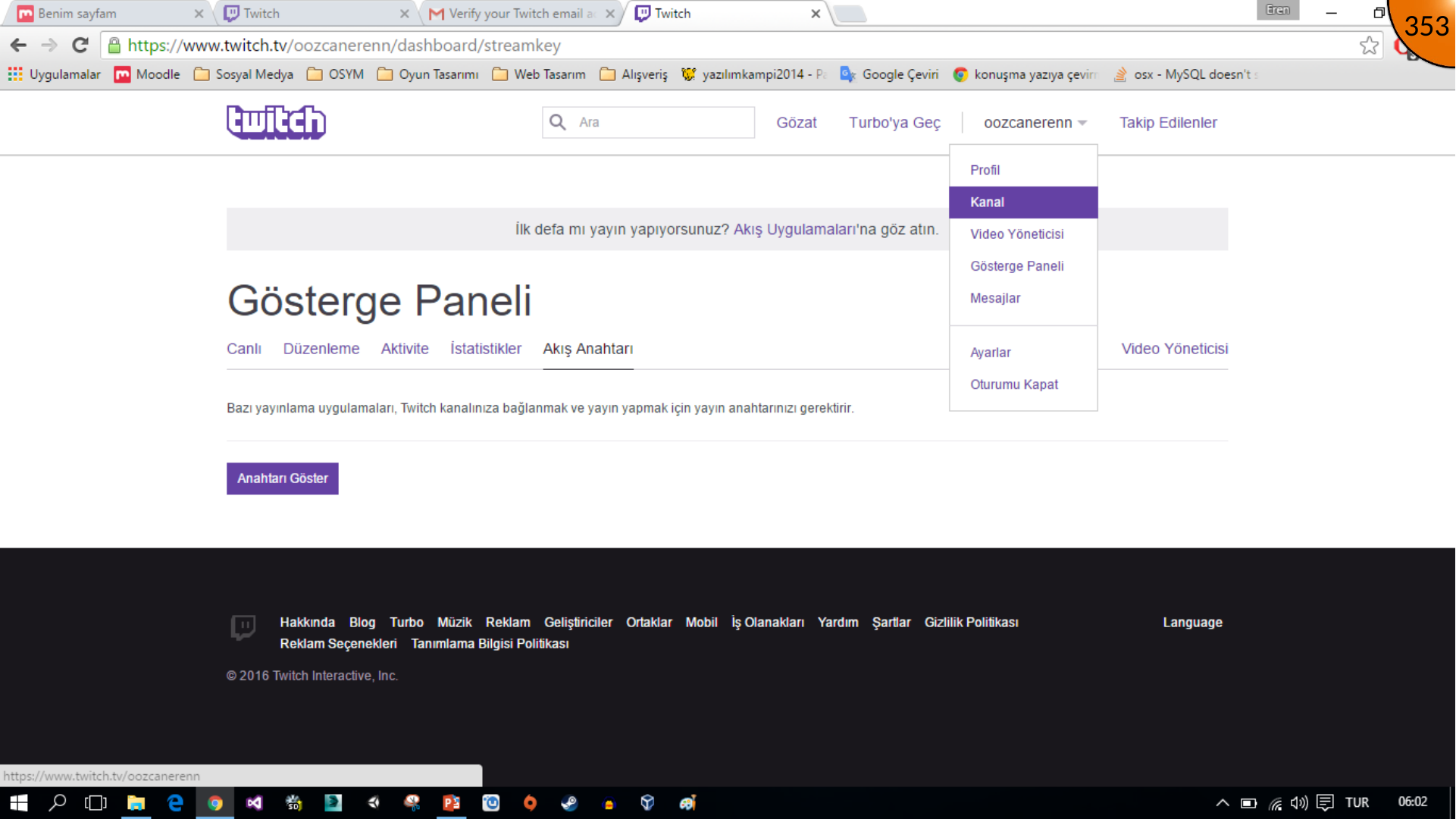Click the volume icon in system tray
The width and height of the screenshot is (1456, 819).
click(x=1299, y=803)
